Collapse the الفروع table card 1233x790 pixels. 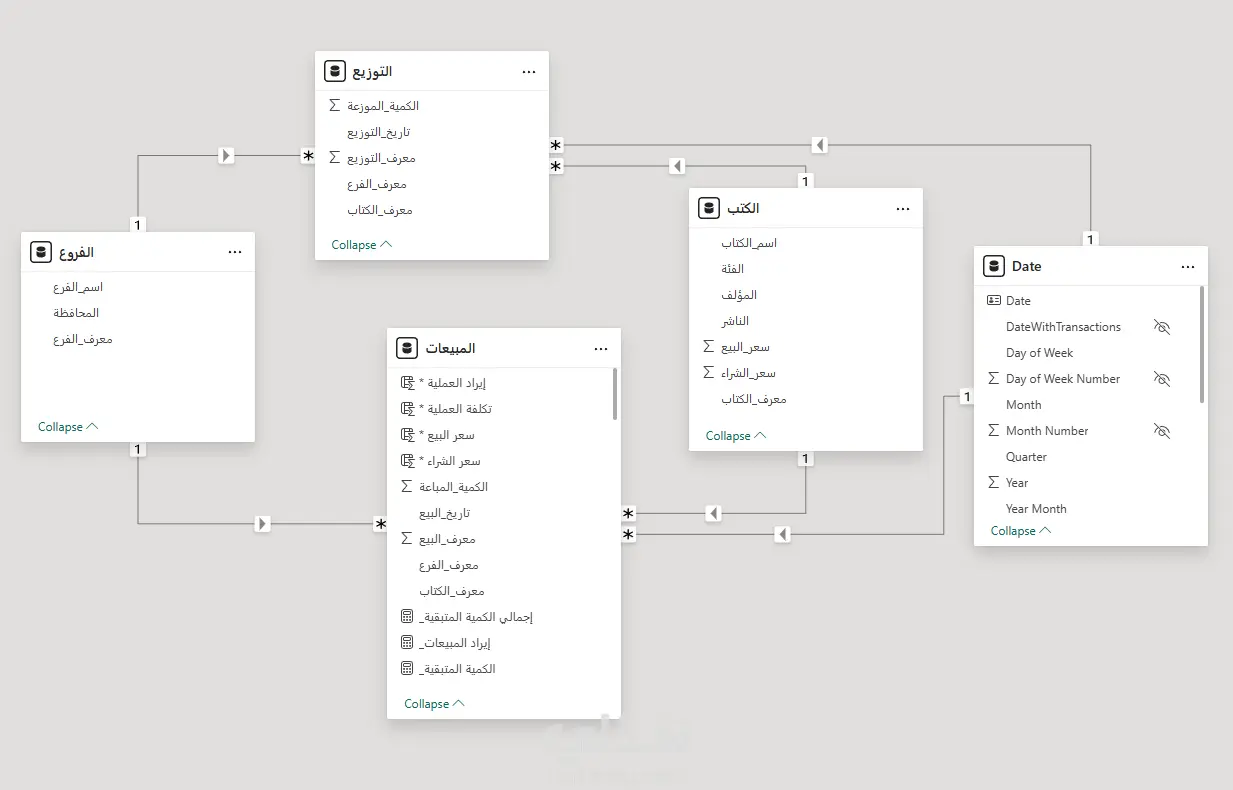point(68,427)
